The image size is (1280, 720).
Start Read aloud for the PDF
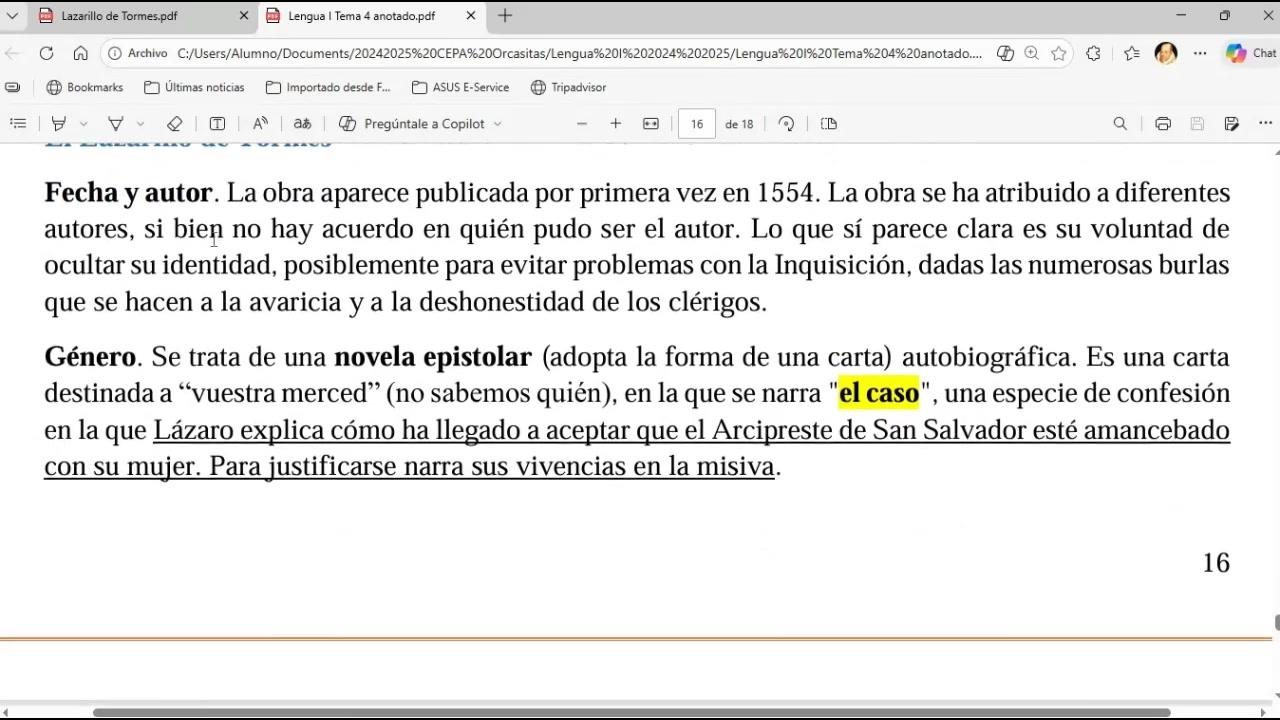(x=260, y=124)
